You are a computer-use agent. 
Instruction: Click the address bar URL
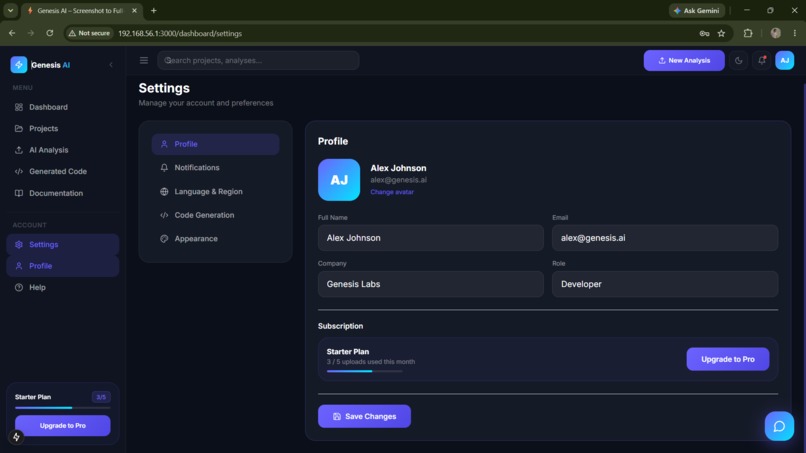click(x=180, y=33)
